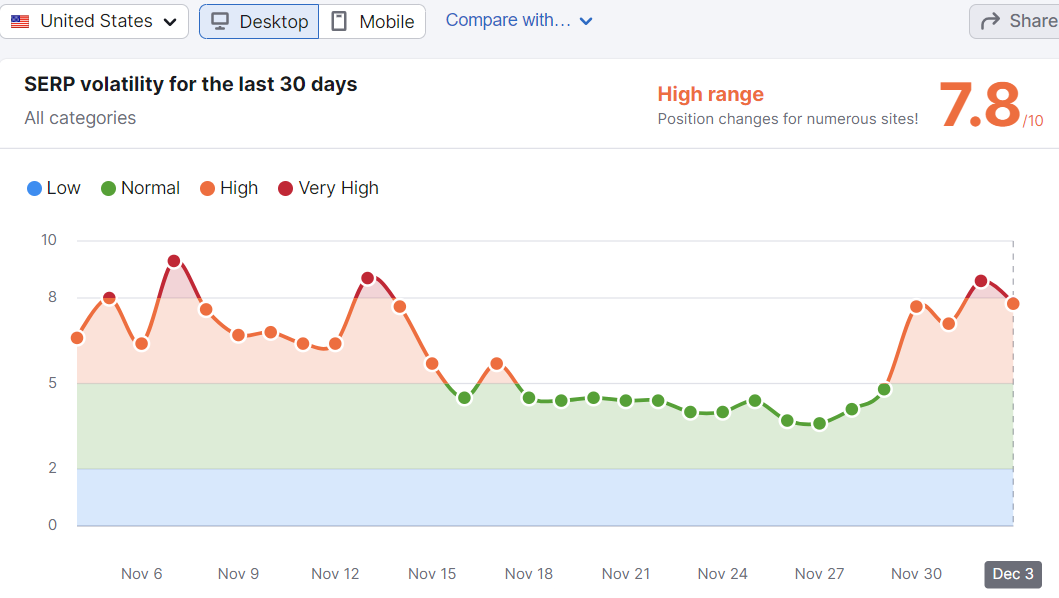Click the last data point on Dec 3
Viewport: 1059px width, 598px height.
tap(1013, 303)
